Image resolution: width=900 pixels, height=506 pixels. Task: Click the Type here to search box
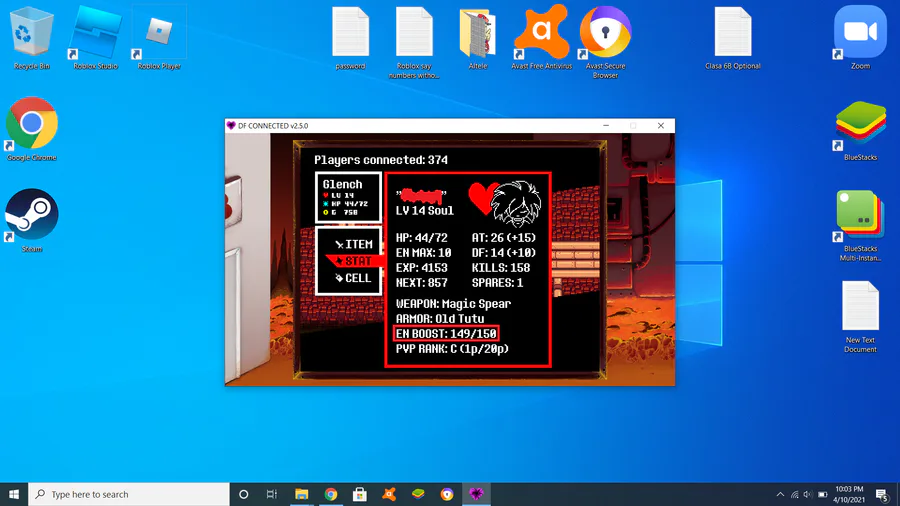pyautogui.click(x=129, y=494)
